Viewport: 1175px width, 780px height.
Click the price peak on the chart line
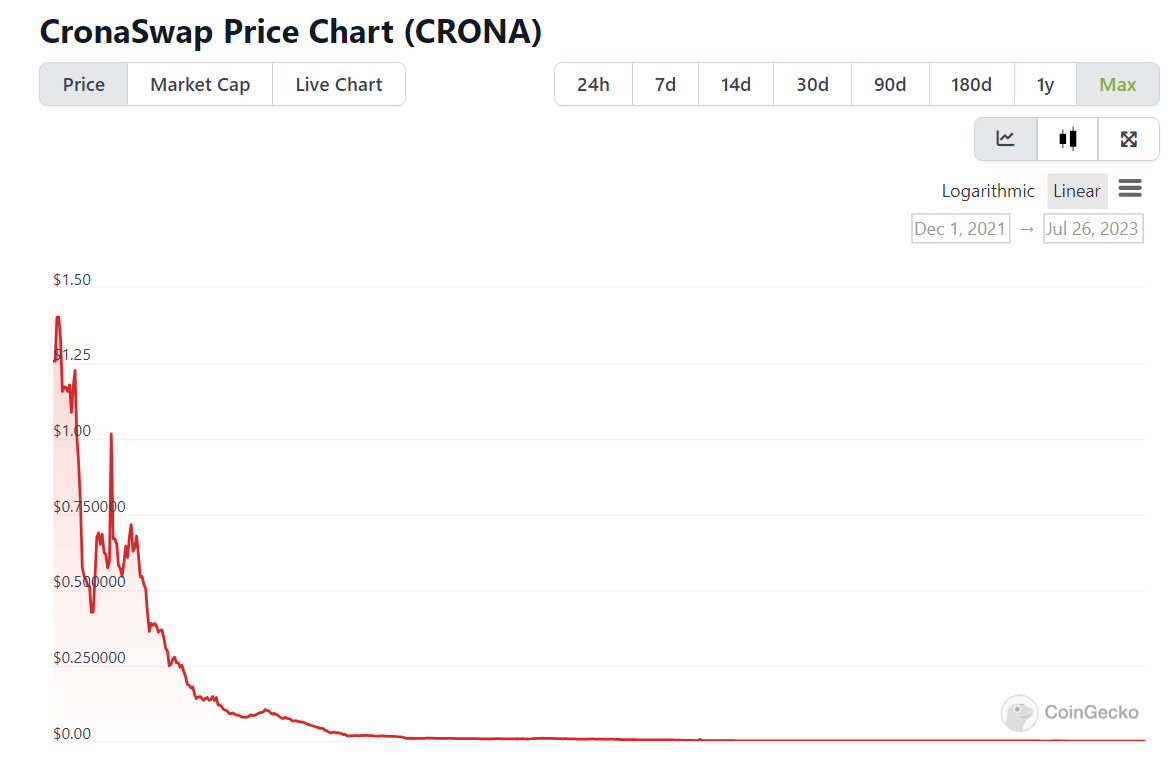[x=58, y=318]
